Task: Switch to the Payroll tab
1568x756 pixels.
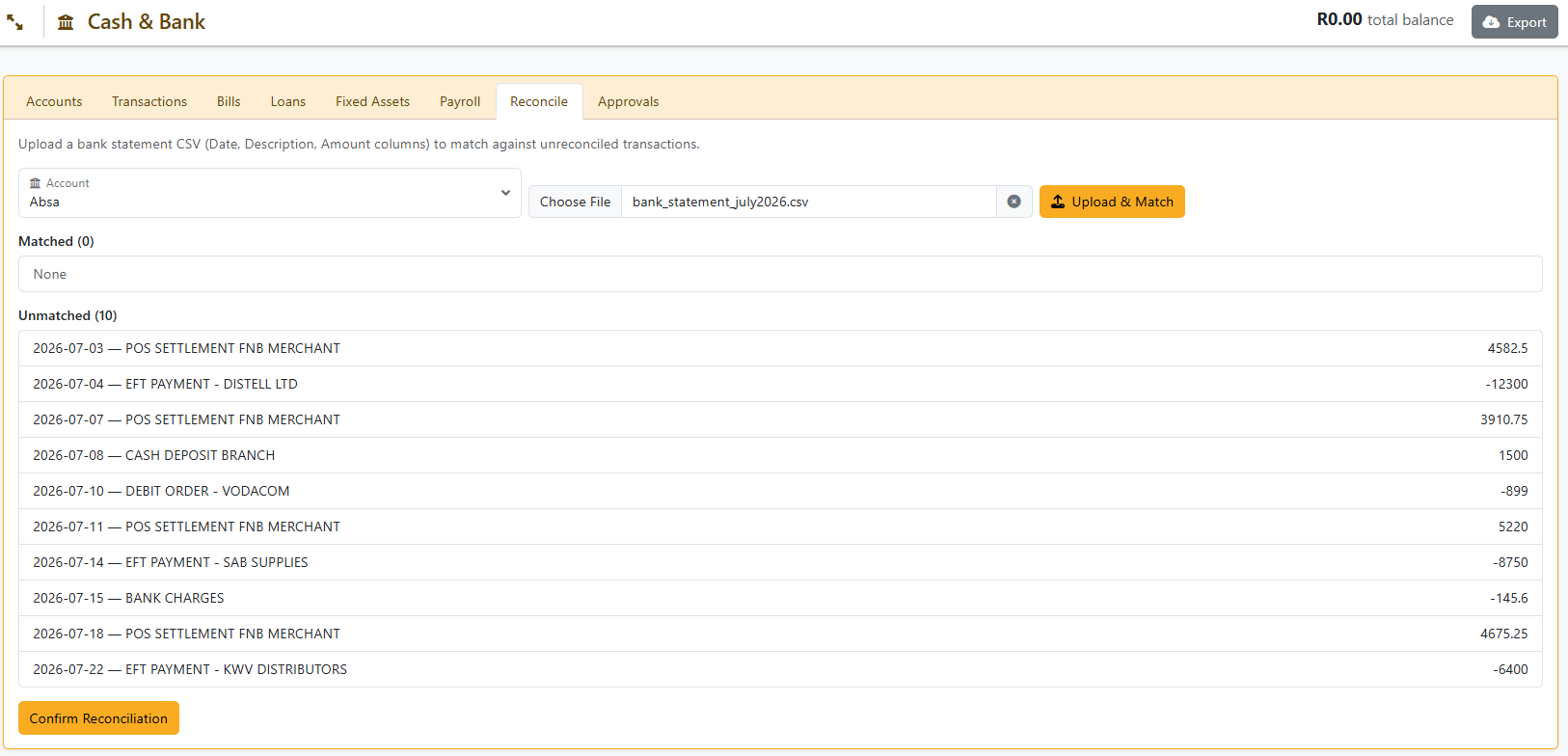Action: coord(460,101)
